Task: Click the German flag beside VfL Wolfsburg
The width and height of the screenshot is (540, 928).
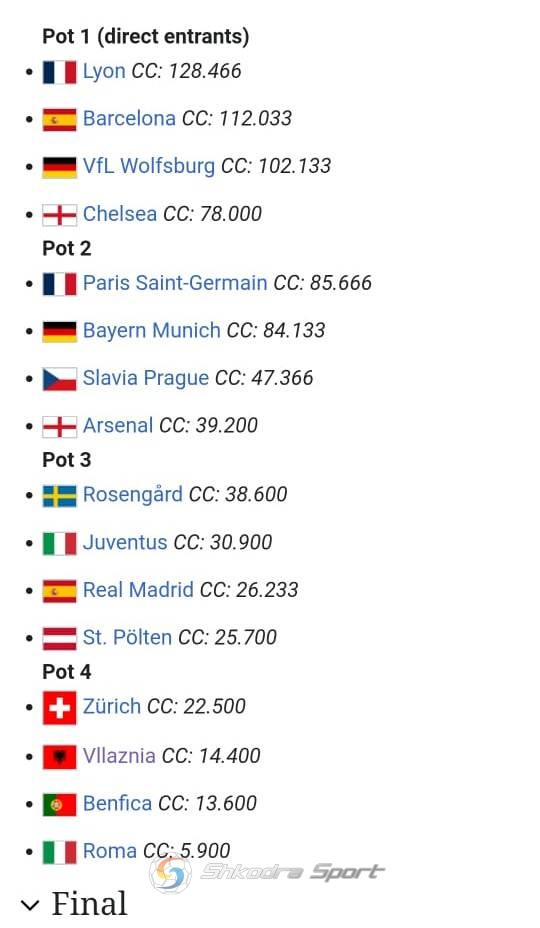Action: point(59,167)
